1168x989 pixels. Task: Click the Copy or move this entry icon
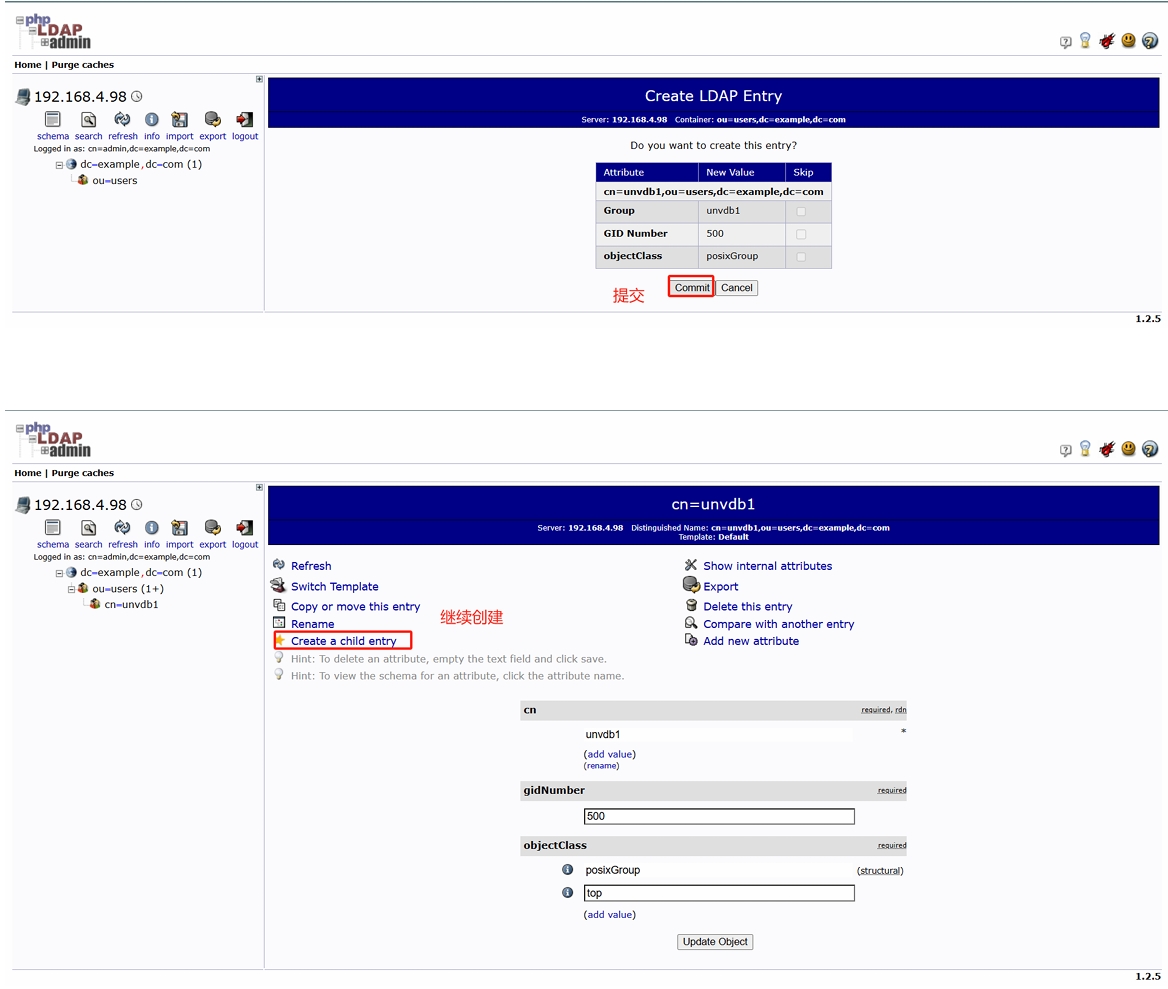(279, 606)
